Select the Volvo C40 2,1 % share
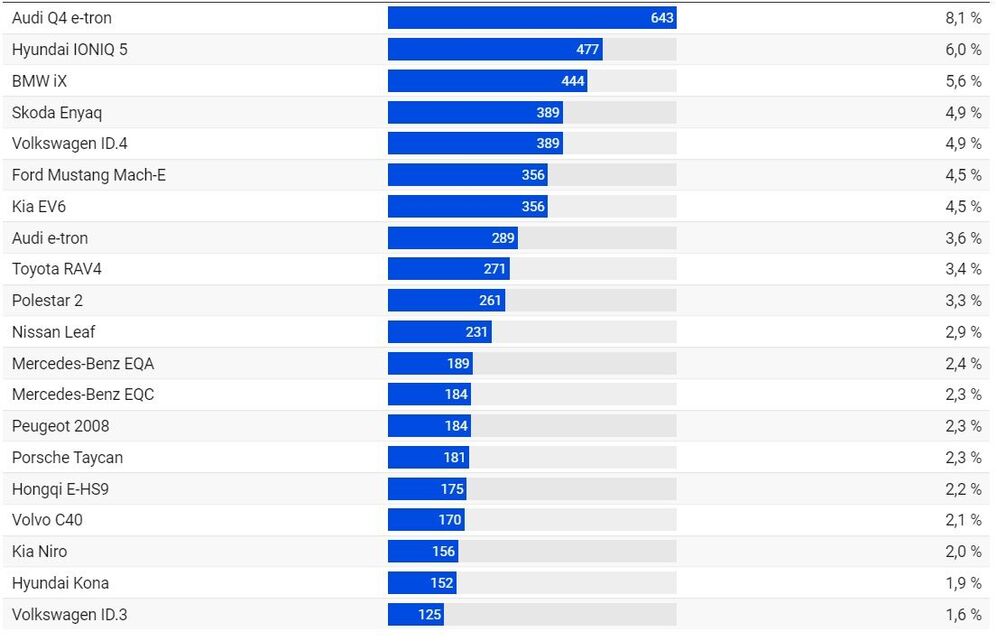Image resolution: width=997 pixels, height=641 pixels. point(963,520)
